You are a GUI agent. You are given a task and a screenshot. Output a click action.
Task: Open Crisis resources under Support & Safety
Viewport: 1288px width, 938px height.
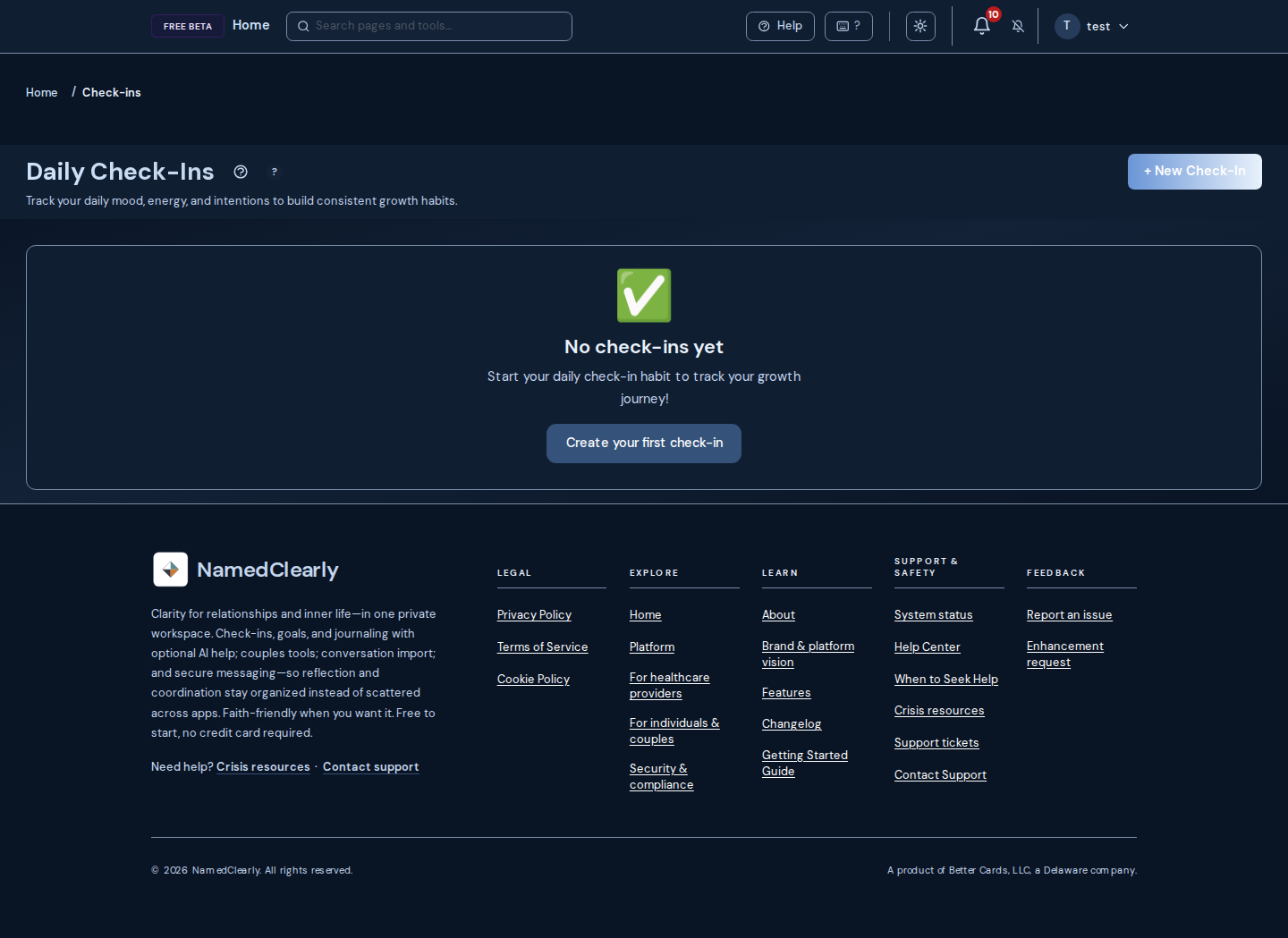click(x=939, y=711)
